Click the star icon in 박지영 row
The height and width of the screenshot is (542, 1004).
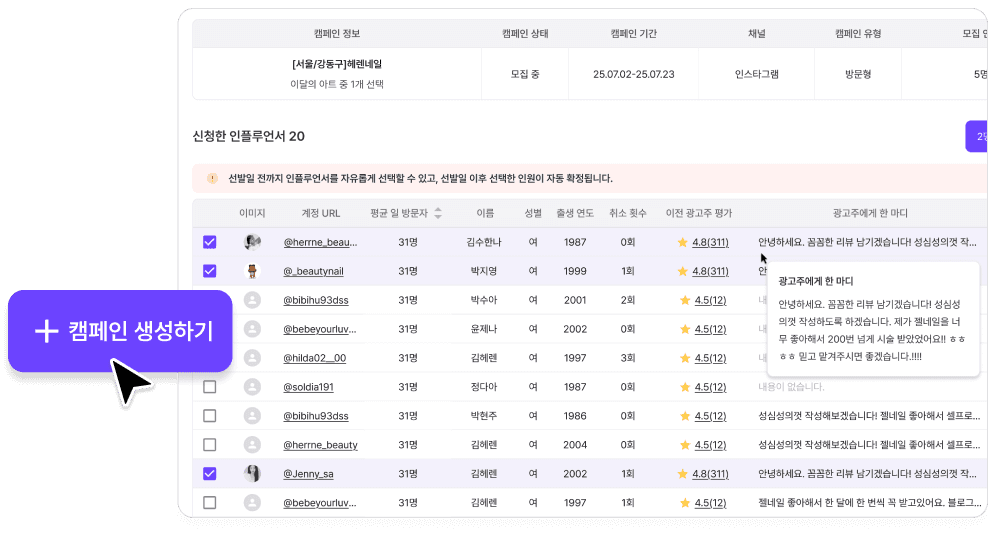point(683,271)
